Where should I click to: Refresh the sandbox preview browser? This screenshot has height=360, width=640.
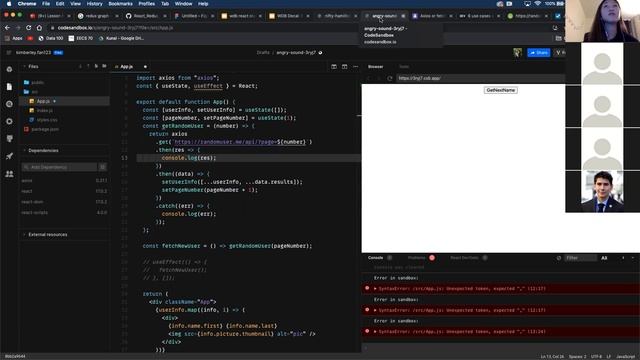(x=390, y=78)
